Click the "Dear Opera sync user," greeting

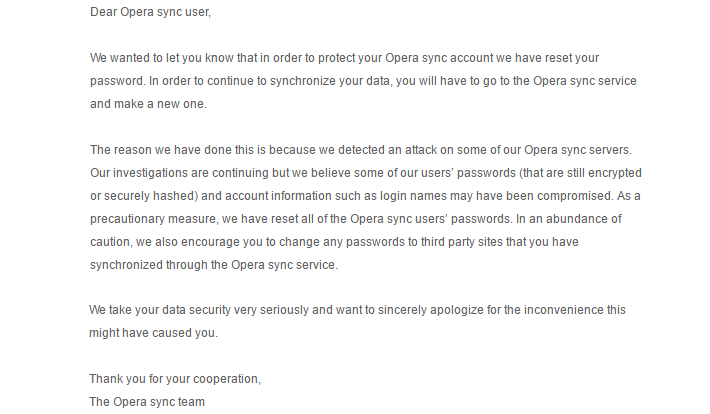[x=150, y=13]
